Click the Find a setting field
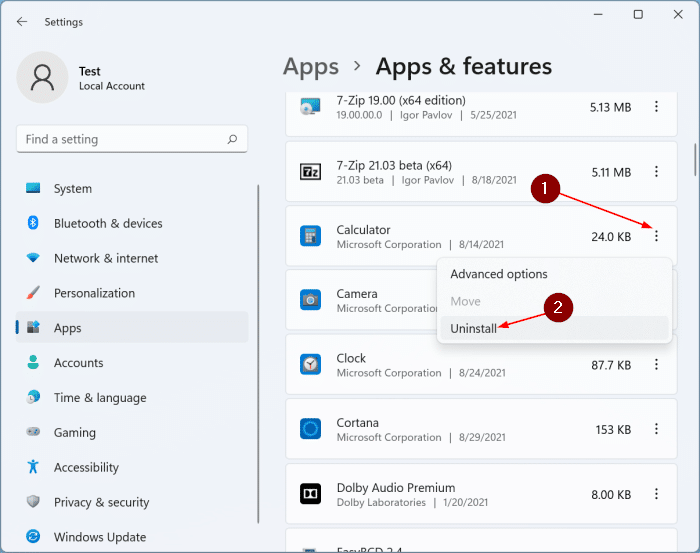The height and width of the screenshot is (553, 700). [120, 140]
